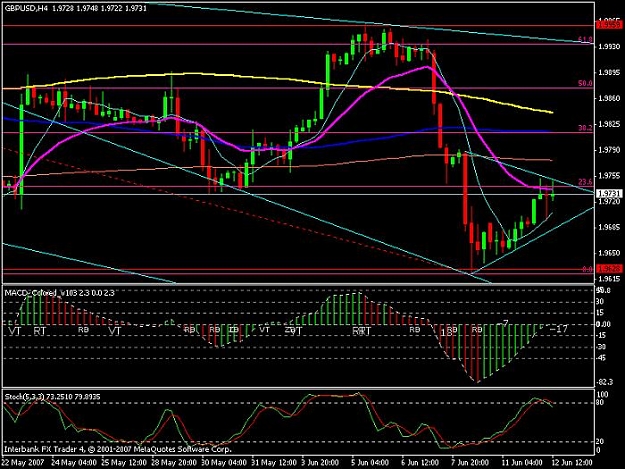
Task: Click the MACD_Colored_v103 indicator label
Action: coord(59,293)
